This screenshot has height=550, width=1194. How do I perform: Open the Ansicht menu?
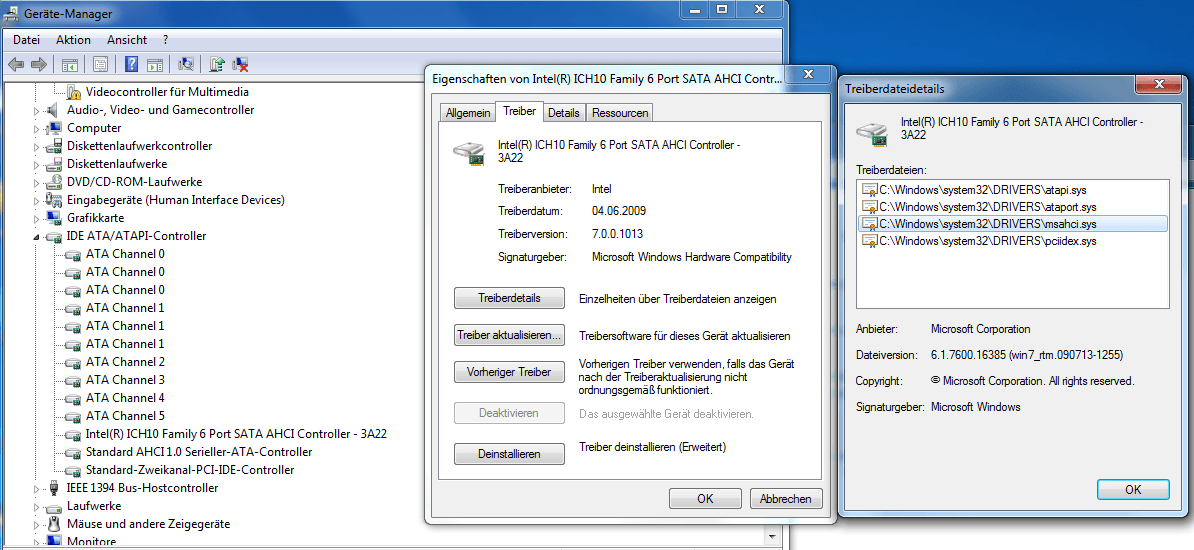[x=127, y=40]
